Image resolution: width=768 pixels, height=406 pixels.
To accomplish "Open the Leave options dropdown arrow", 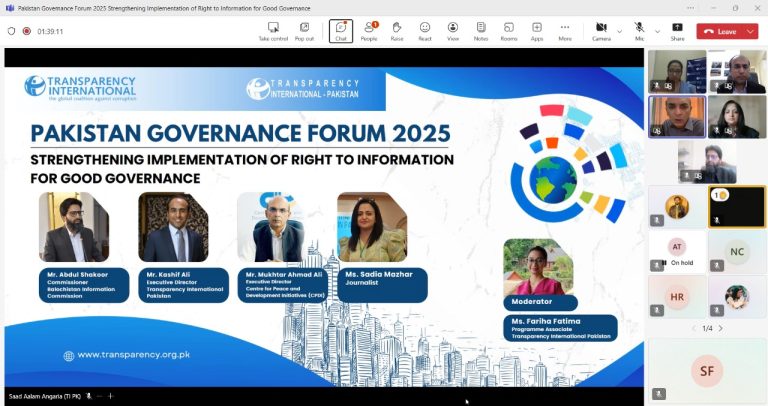I will pyautogui.click(x=750, y=31).
